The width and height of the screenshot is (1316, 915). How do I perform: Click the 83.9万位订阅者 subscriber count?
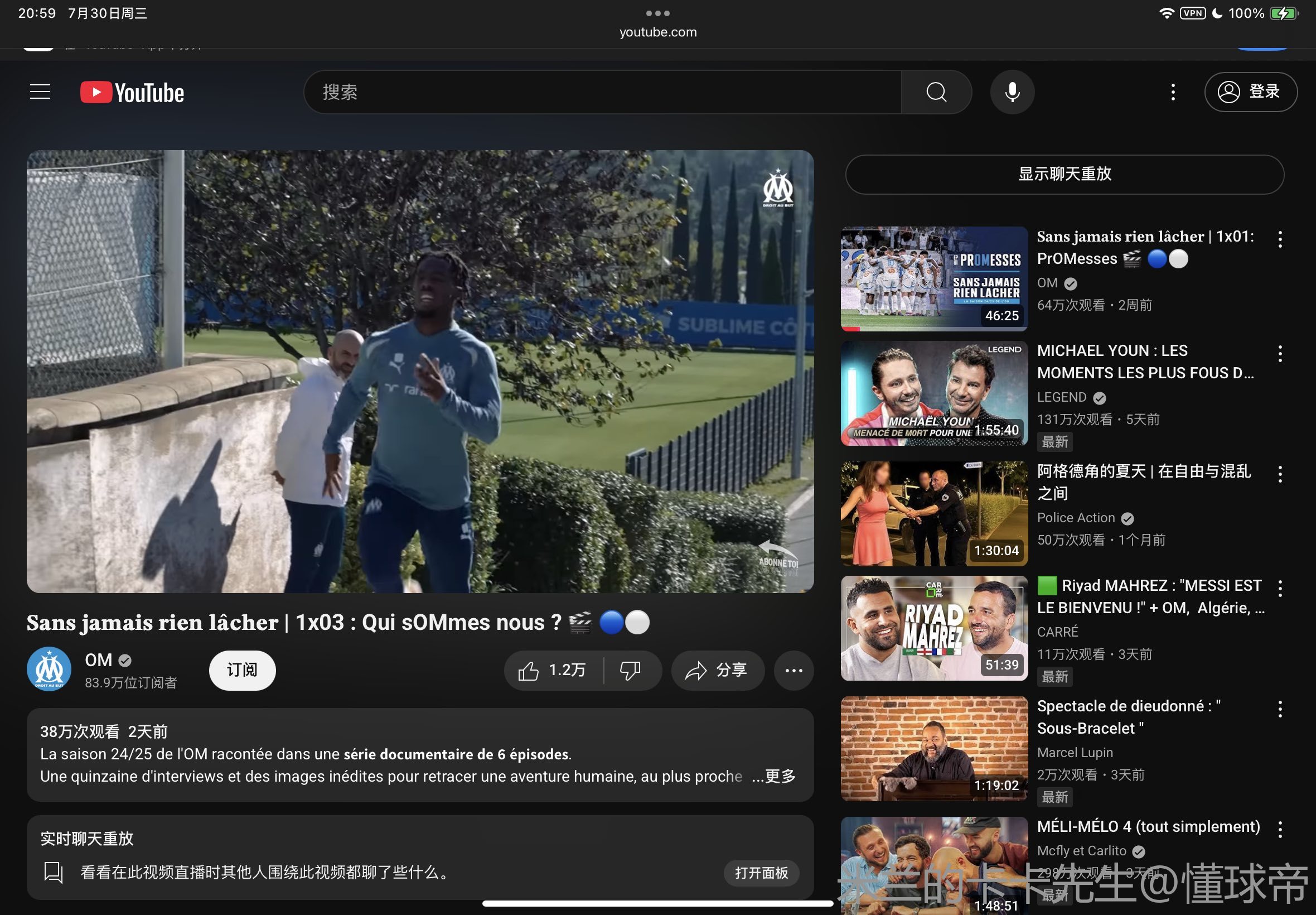pyautogui.click(x=131, y=682)
